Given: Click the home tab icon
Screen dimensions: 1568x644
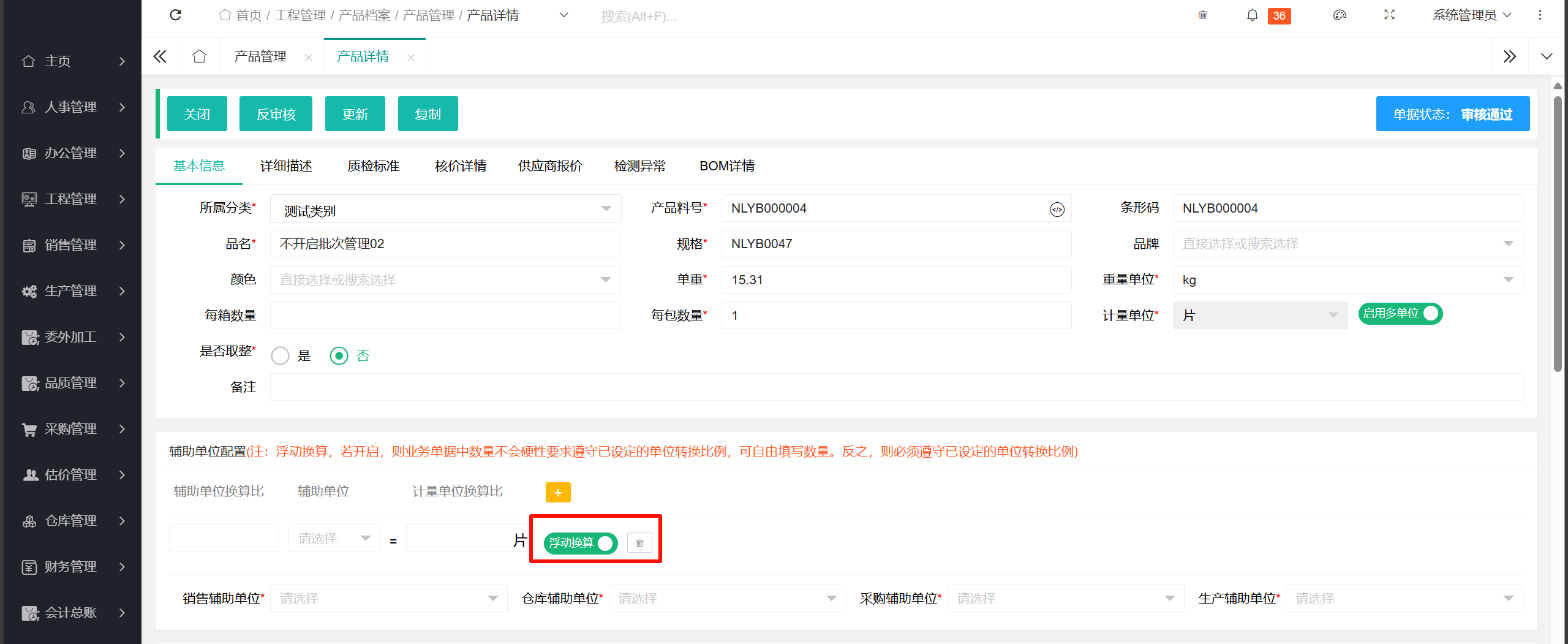Looking at the screenshot, I should coord(199,57).
